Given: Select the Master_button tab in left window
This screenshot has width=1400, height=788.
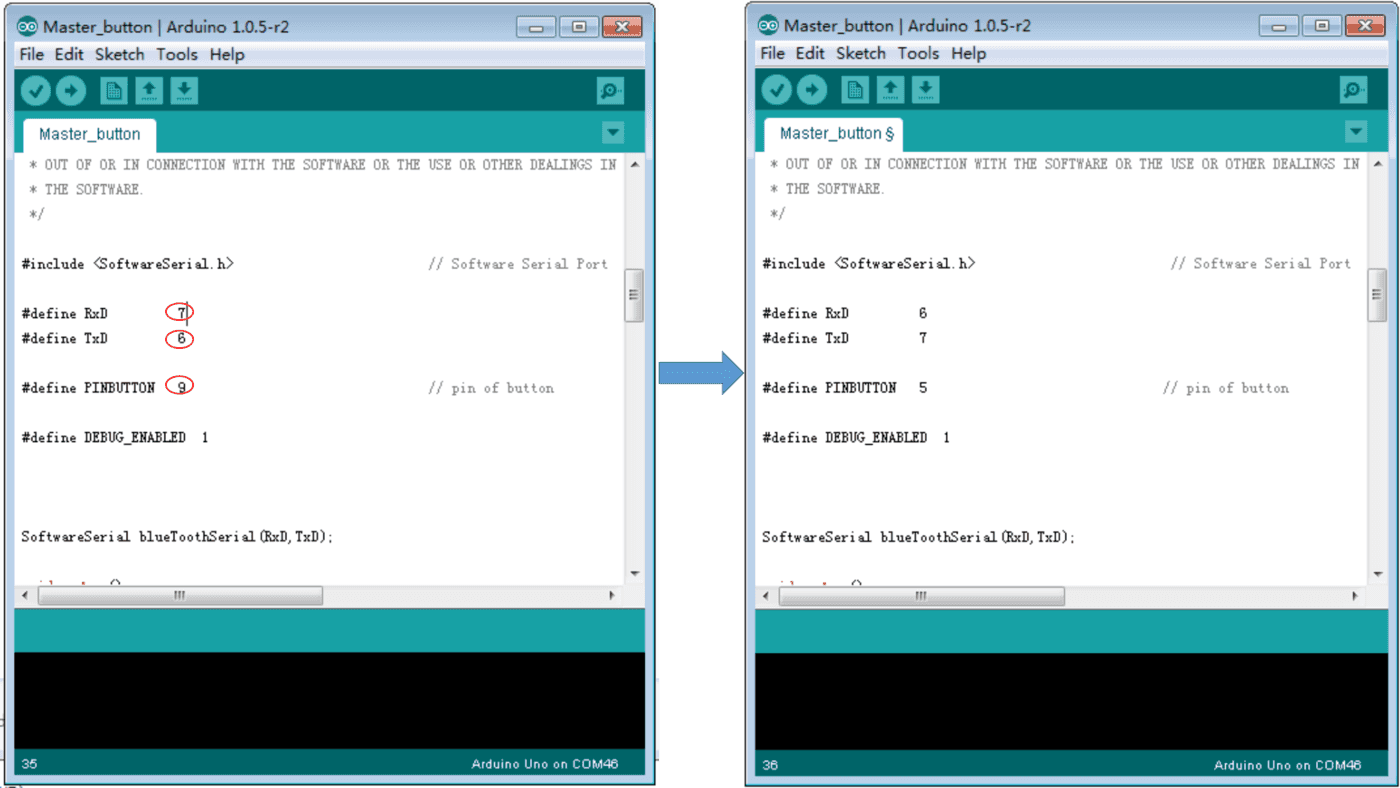Looking at the screenshot, I should (89, 134).
